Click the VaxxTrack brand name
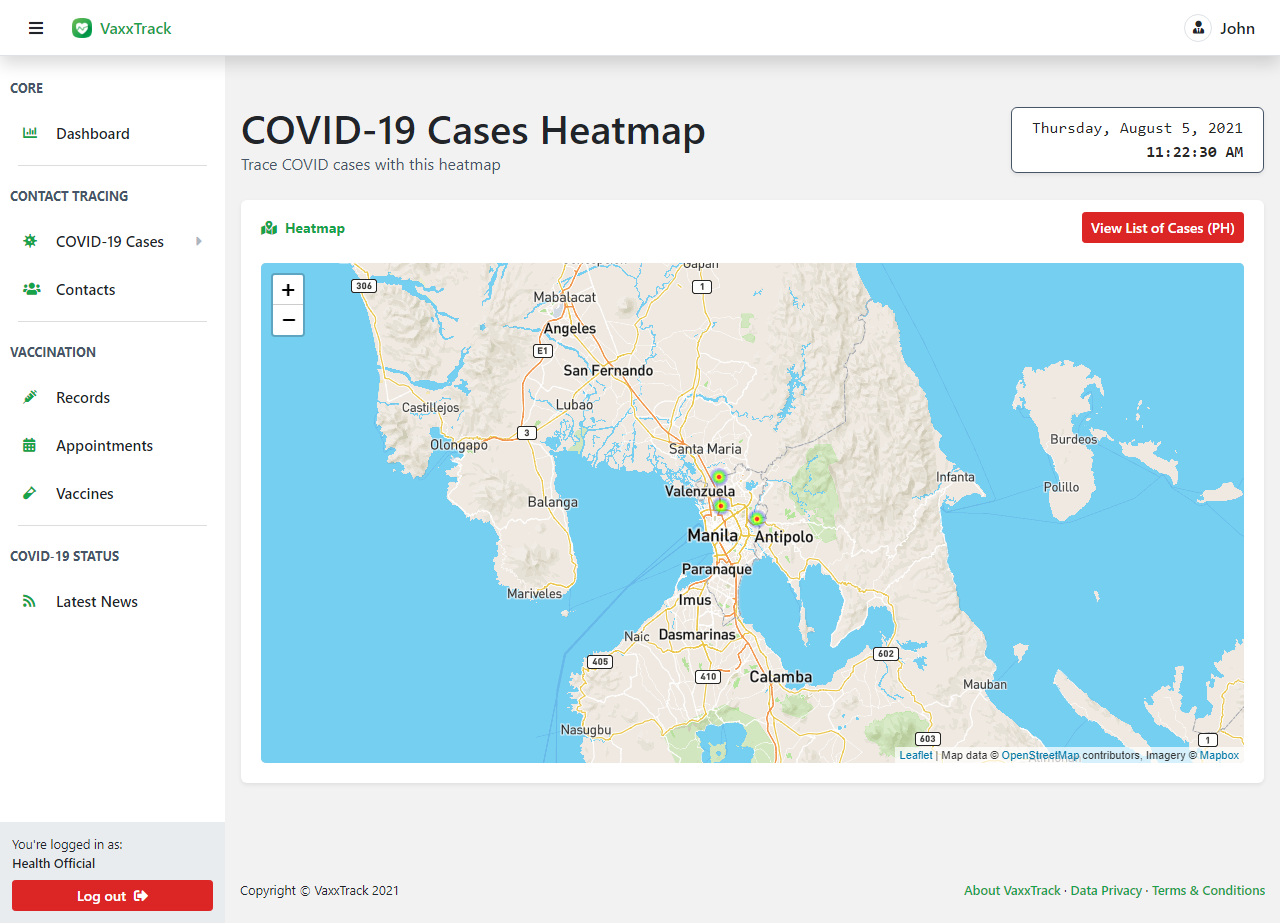The height and width of the screenshot is (923, 1280). [136, 28]
